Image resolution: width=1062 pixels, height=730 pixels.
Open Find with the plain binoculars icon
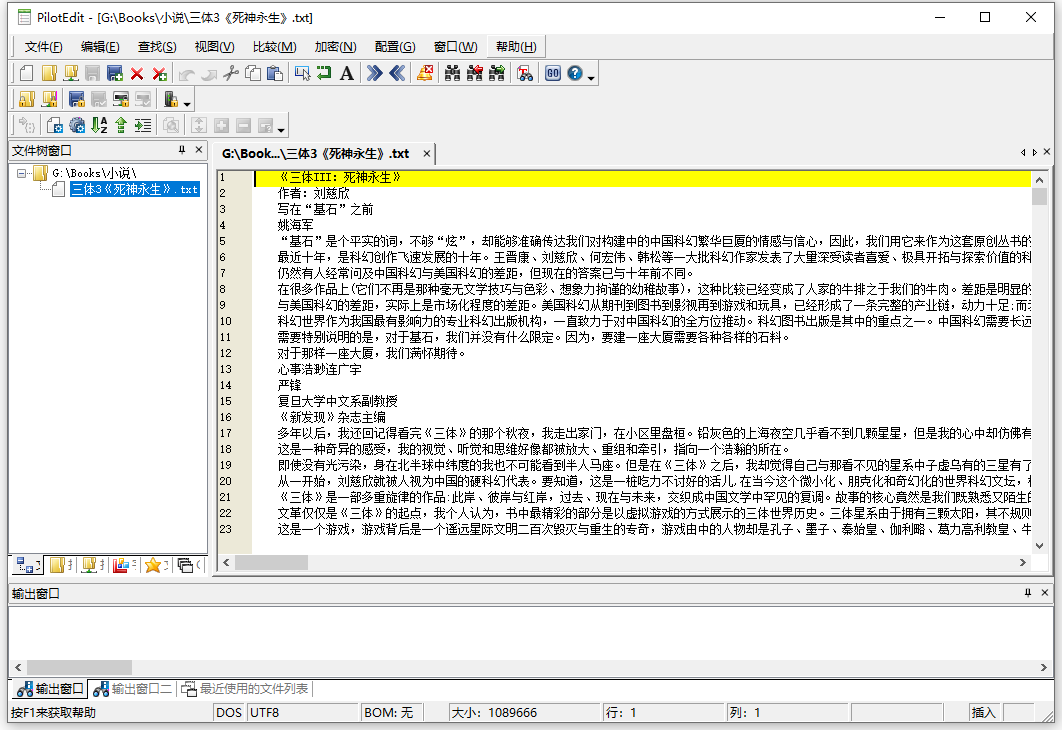pyautogui.click(x=452, y=73)
